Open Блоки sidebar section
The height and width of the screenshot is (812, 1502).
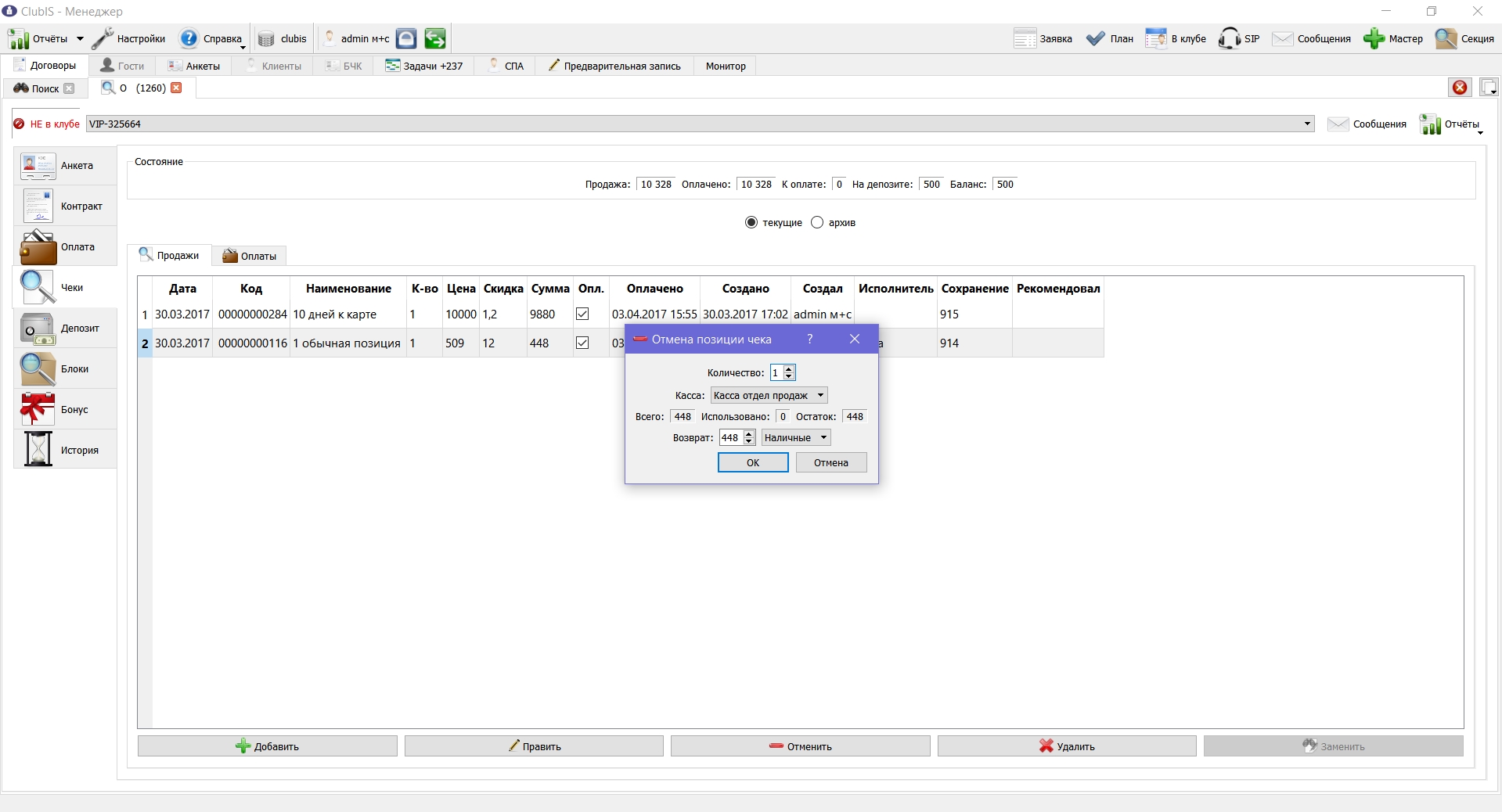point(66,368)
